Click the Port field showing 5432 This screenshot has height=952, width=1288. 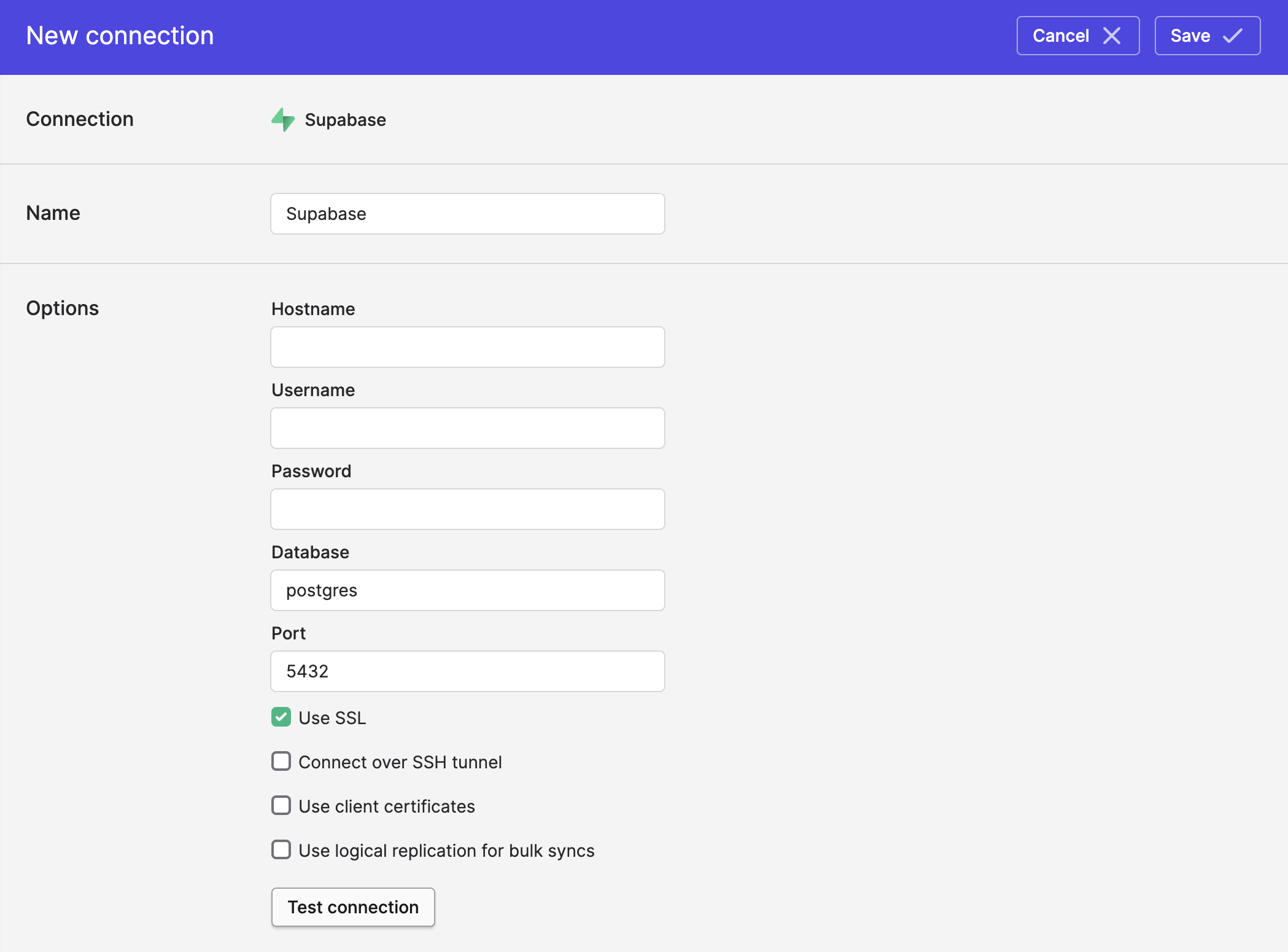coord(468,671)
